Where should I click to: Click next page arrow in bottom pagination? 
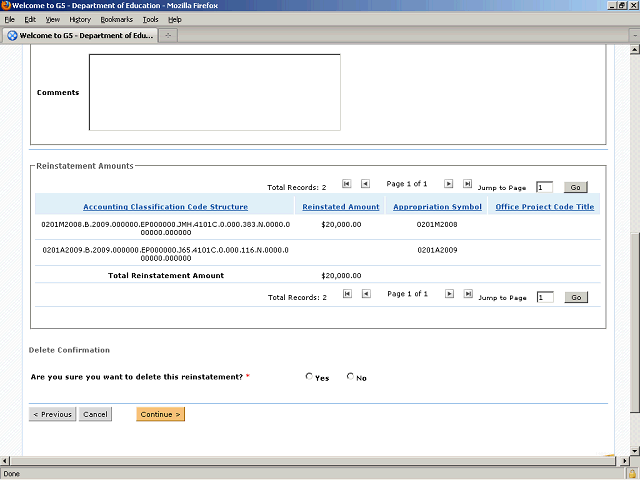449,294
